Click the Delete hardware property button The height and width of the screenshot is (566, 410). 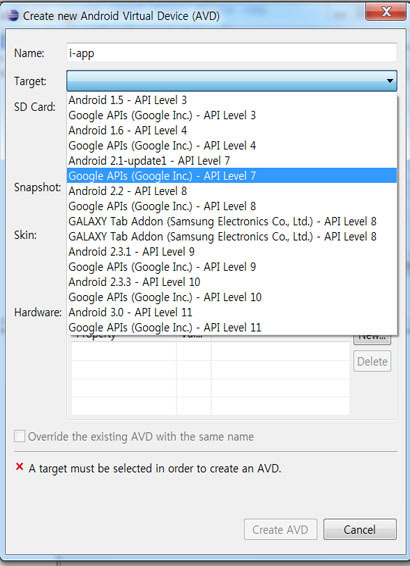[x=372, y=361]
